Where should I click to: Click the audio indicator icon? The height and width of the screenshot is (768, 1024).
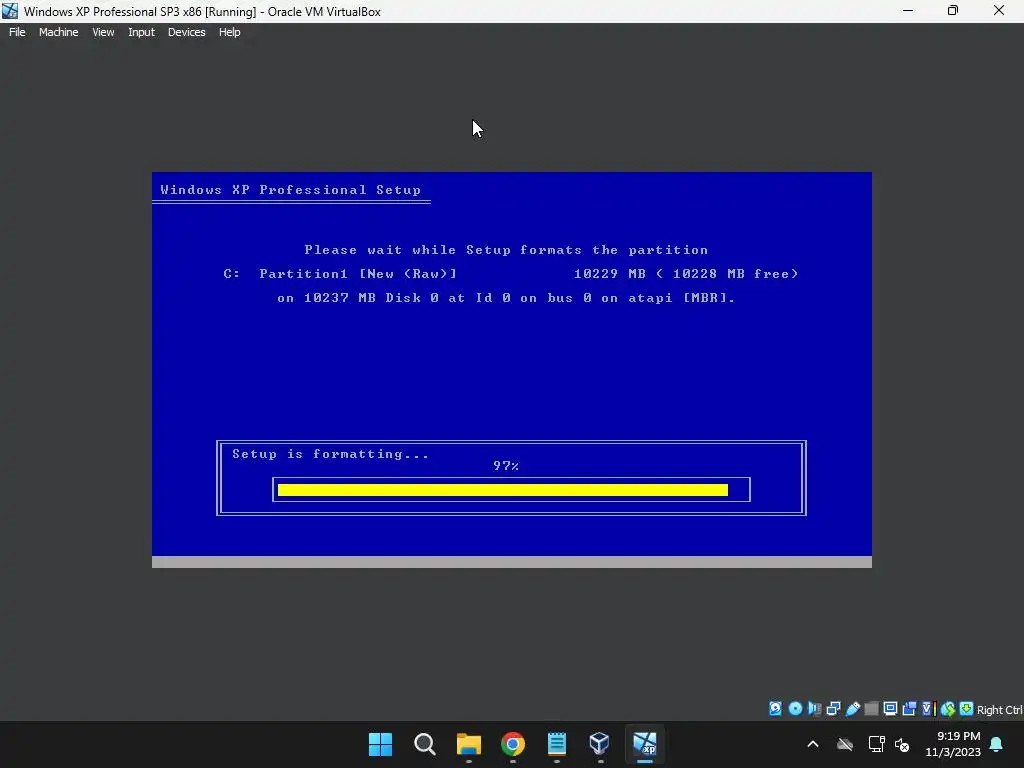tap(814, 709)
